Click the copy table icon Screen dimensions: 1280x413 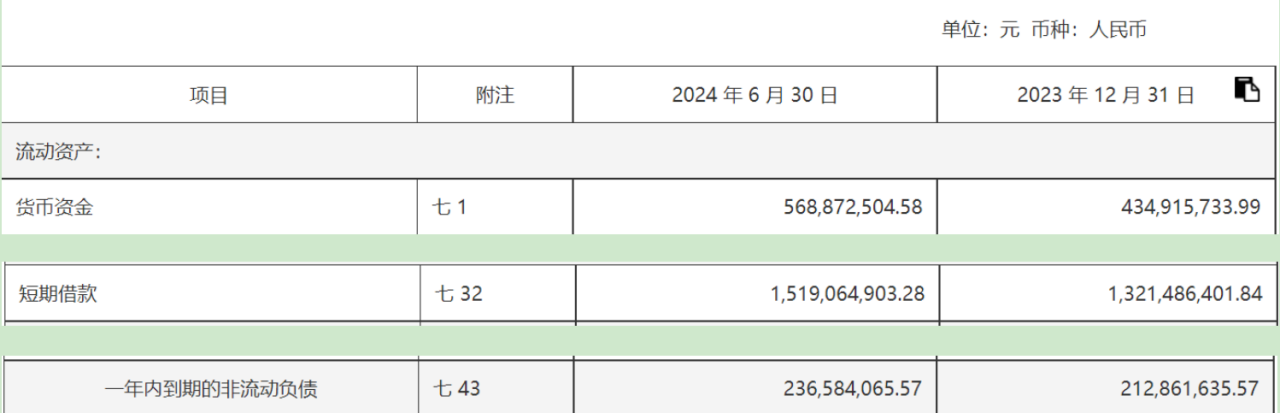point(1246,89)
